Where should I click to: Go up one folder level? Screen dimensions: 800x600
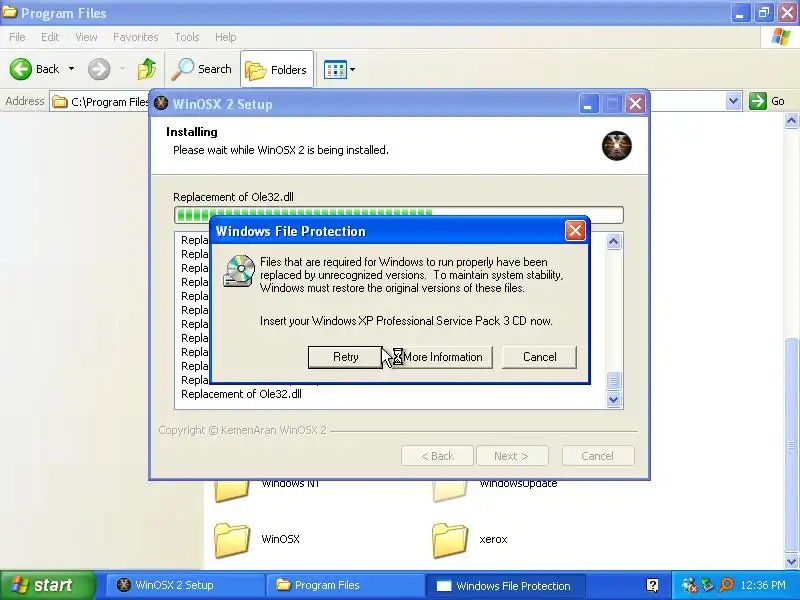[x=147, y=69]
